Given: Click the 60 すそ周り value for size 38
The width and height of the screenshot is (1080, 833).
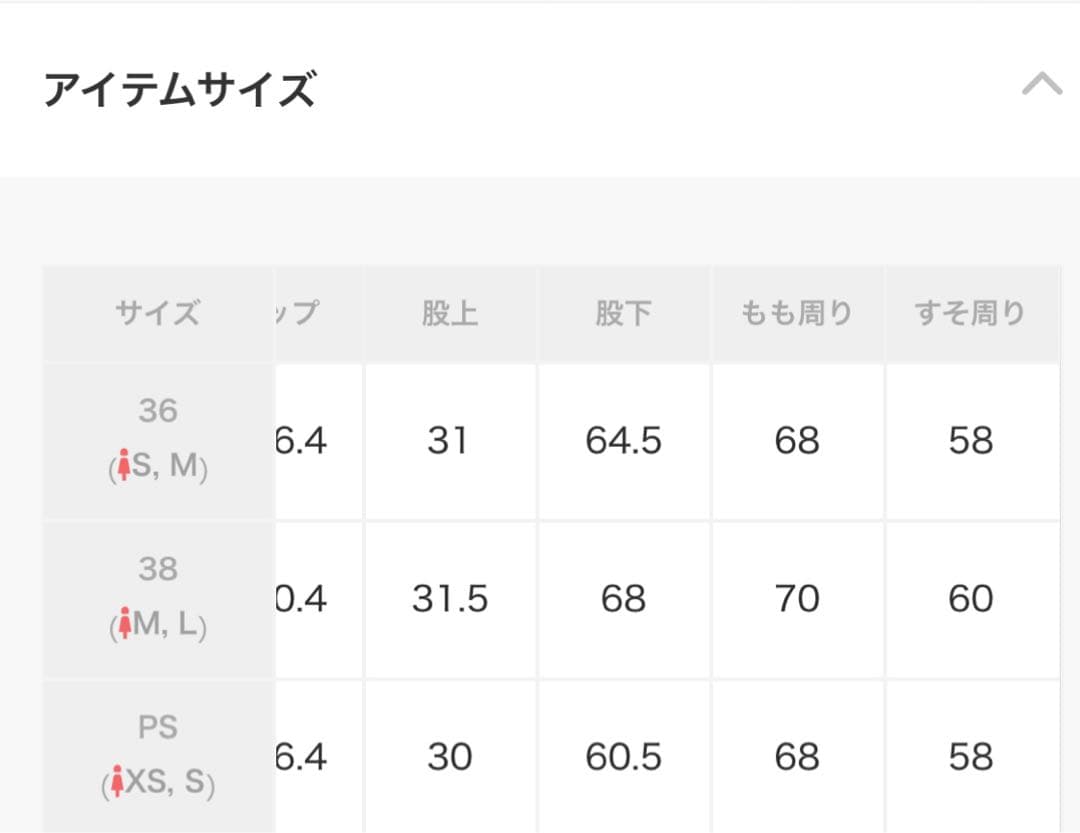Looking at the screenshot, I should [x=971, y=599].
